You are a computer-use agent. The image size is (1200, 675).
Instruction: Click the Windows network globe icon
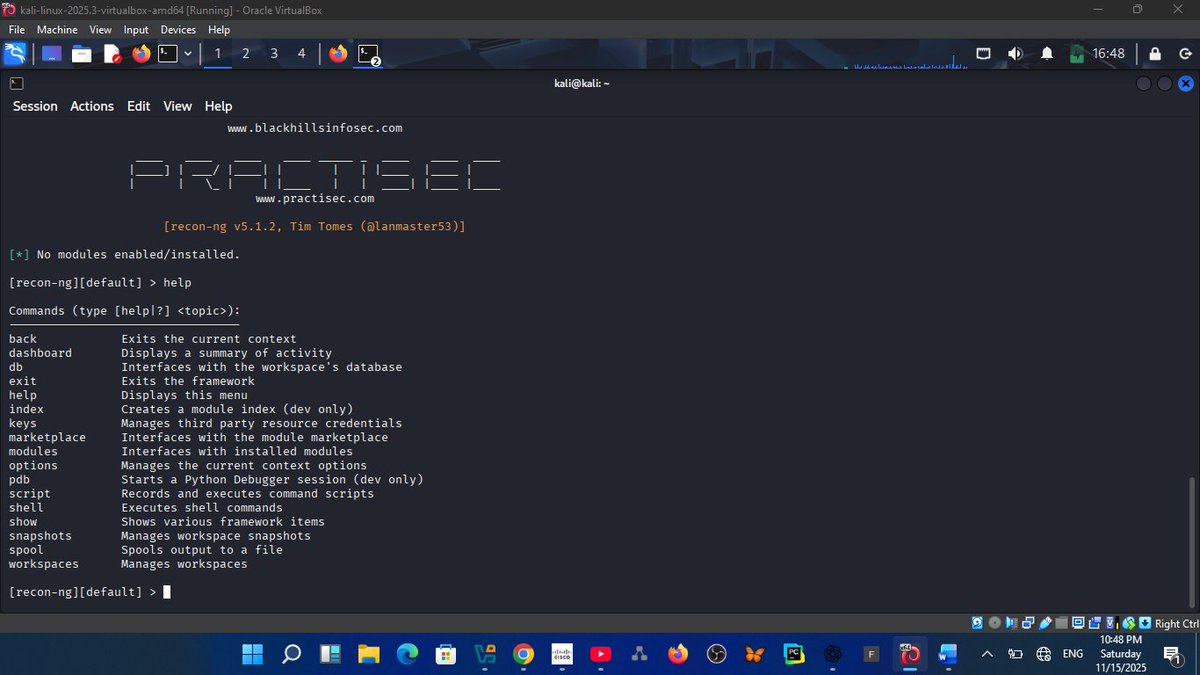1043,654
